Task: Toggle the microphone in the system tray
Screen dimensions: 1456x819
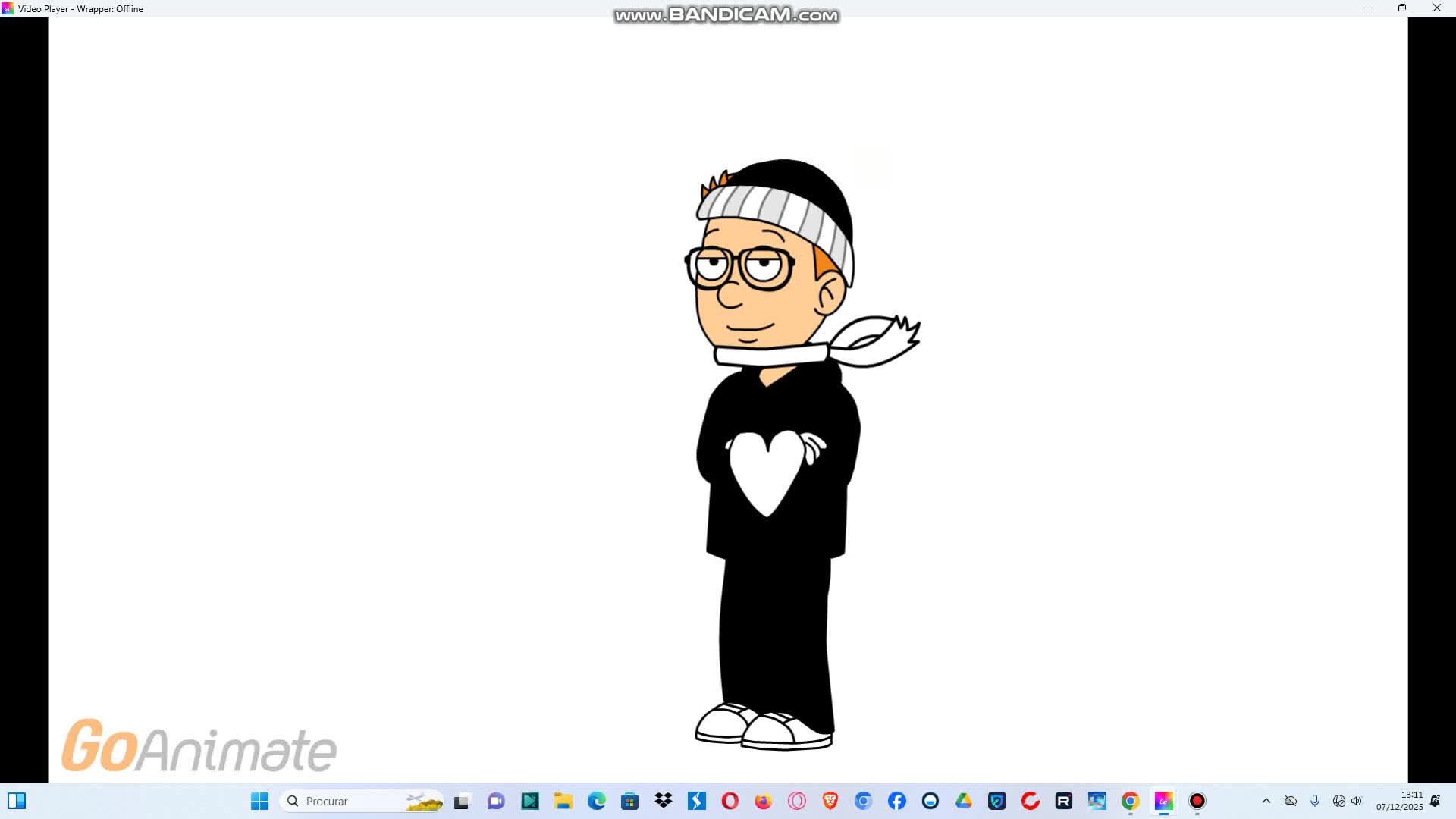Action: click(x=1315, y=801)
